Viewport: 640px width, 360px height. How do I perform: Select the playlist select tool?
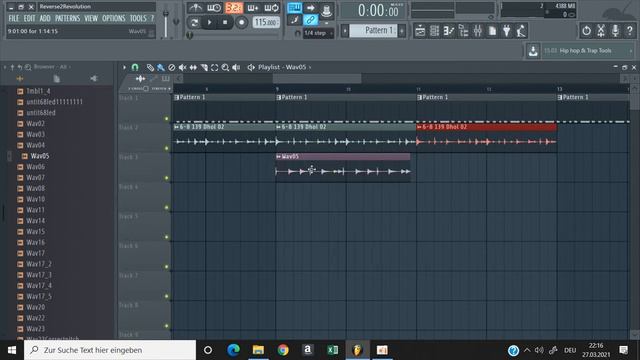coord(214,67)
